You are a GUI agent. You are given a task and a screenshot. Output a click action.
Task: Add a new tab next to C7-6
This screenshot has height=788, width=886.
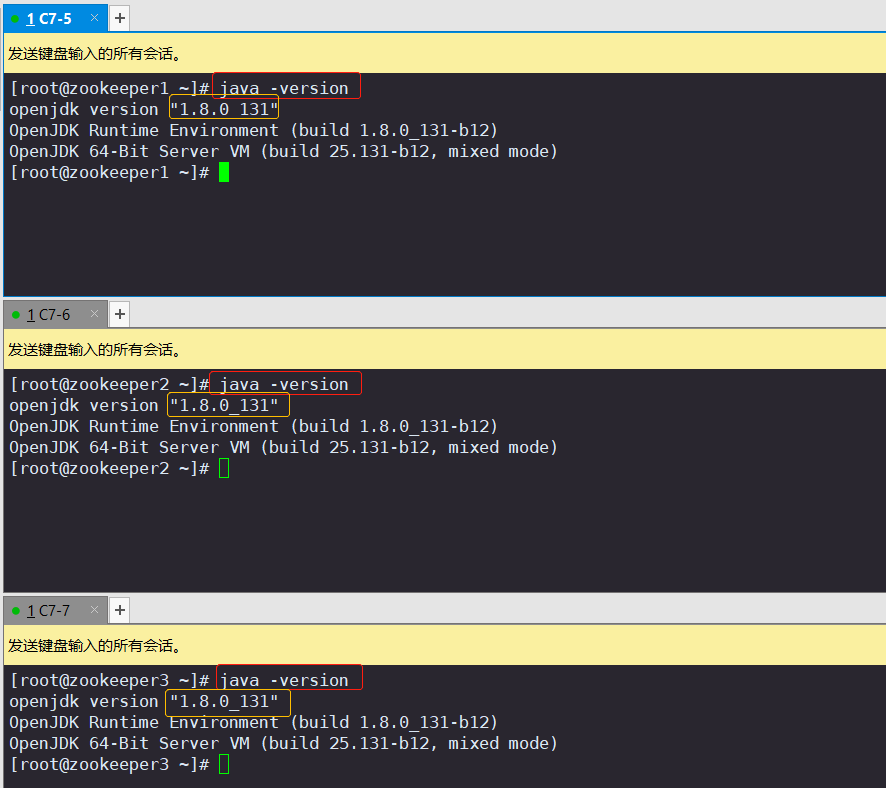coord(120,314)
